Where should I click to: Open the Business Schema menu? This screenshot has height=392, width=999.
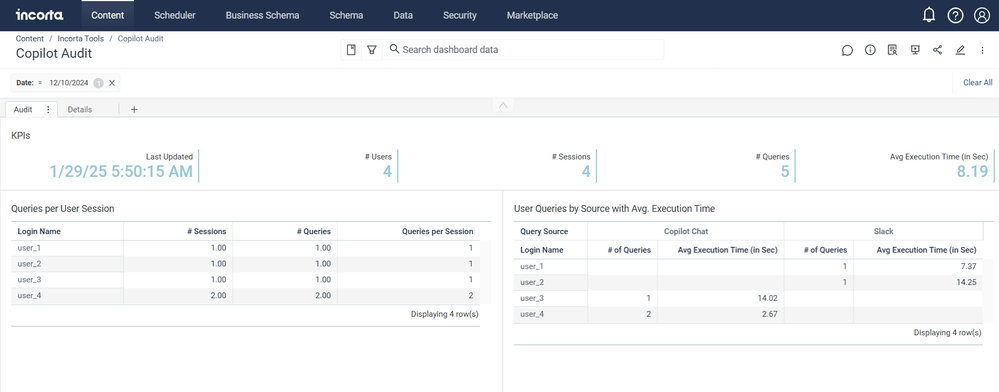[262, 15]
